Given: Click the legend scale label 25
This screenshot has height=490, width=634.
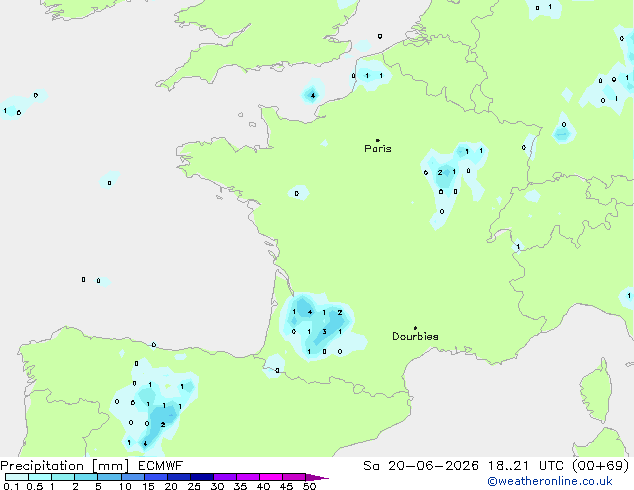Looking at the screenshot, I should (x=194, y=486).
